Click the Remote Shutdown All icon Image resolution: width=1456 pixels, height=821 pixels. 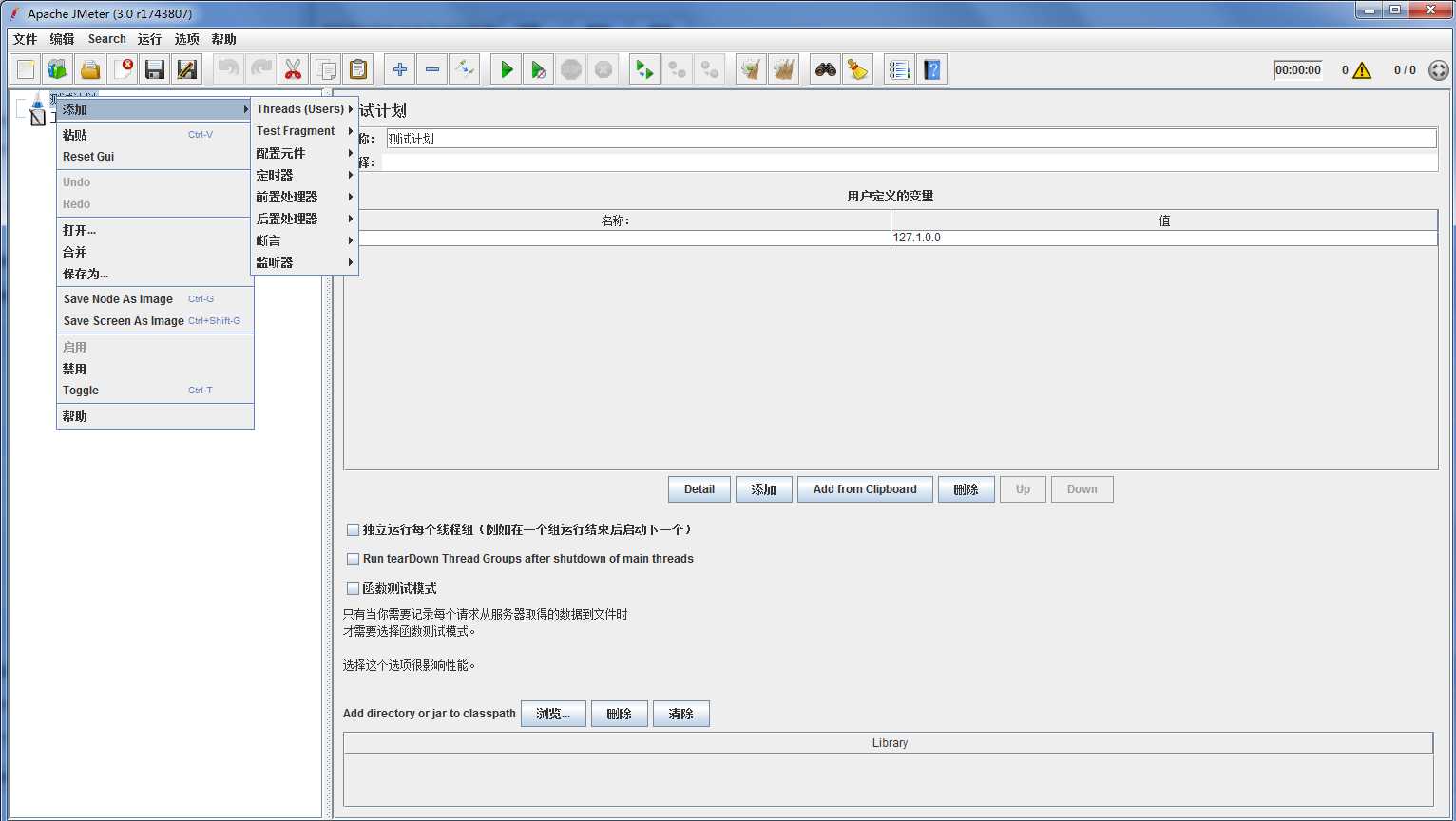coord(709,69)
